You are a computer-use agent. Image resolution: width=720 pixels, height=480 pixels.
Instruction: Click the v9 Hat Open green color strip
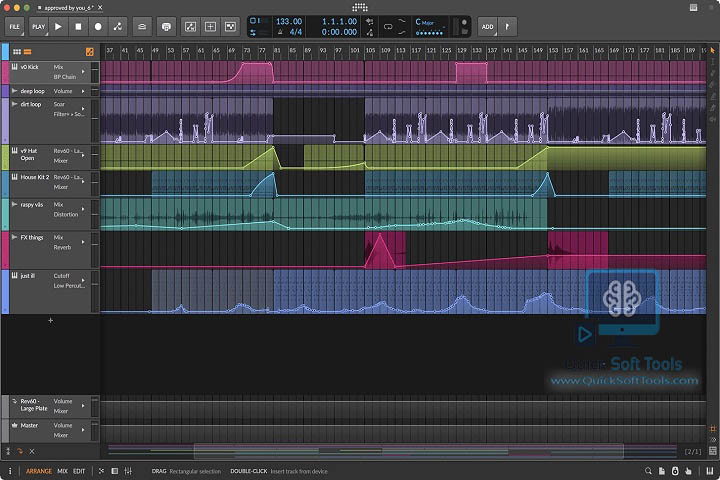tap(5, 157)
